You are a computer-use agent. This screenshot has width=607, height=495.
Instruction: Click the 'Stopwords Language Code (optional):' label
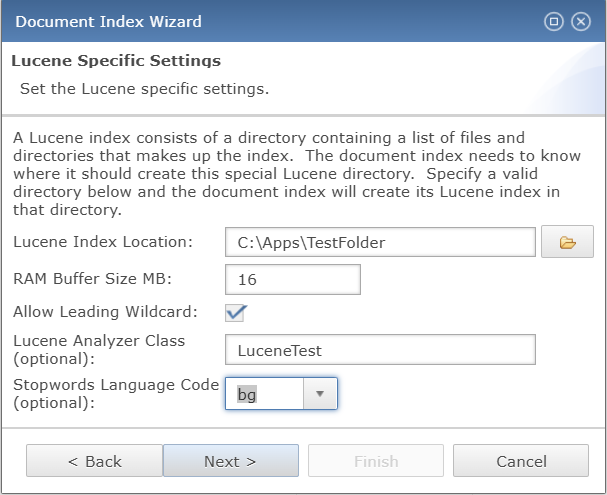click(116, 394)
